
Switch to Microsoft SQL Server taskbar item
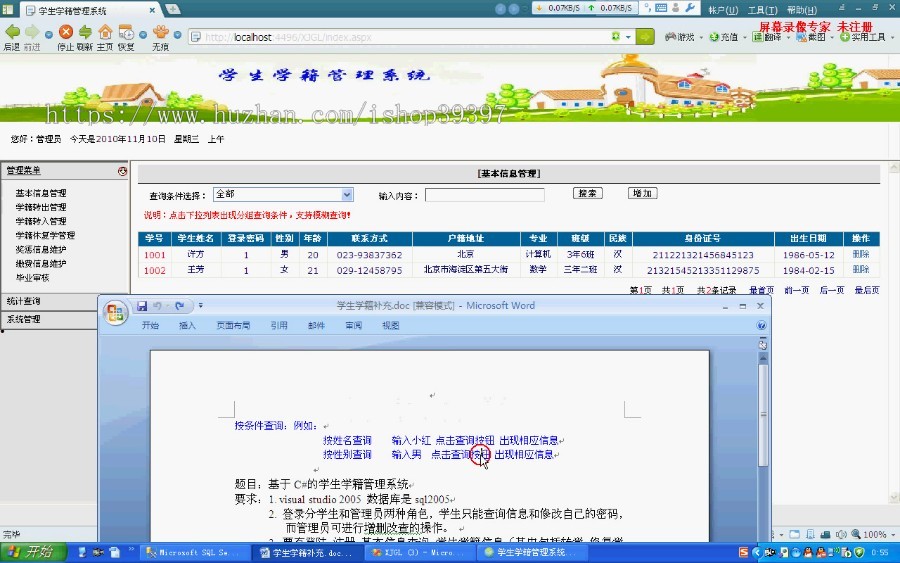point(195,553)
